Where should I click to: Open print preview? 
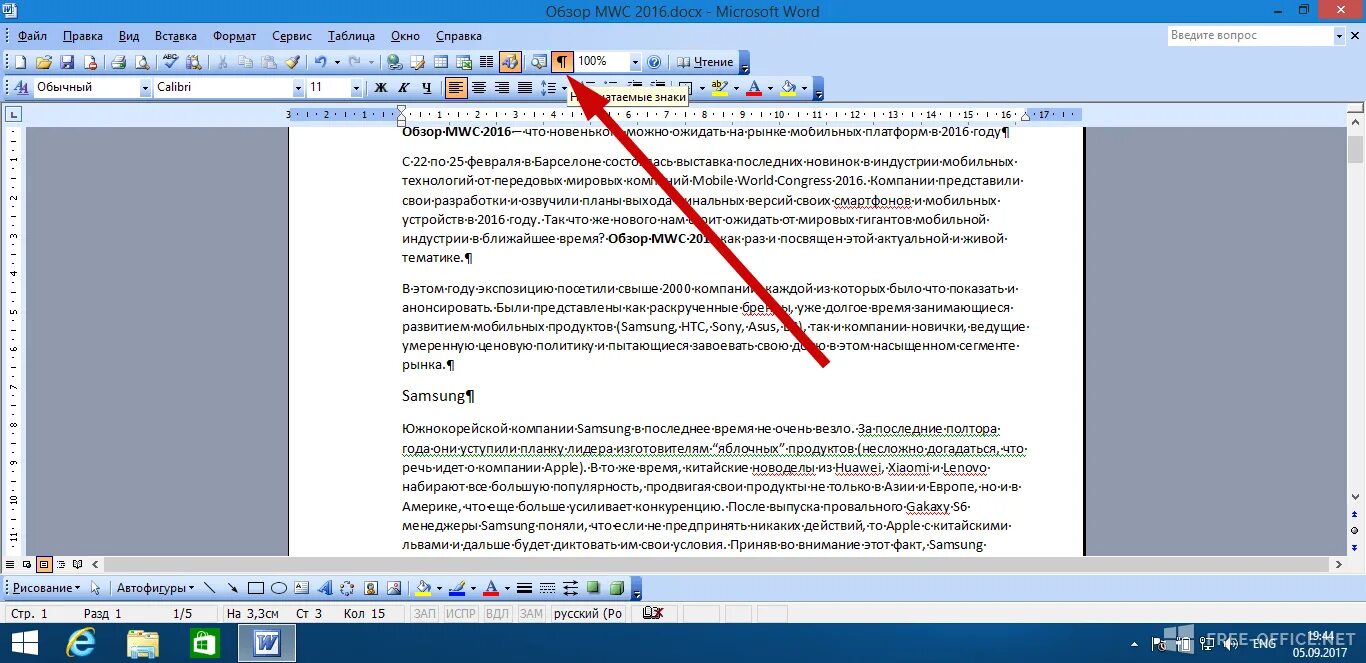tap(141, 62)
